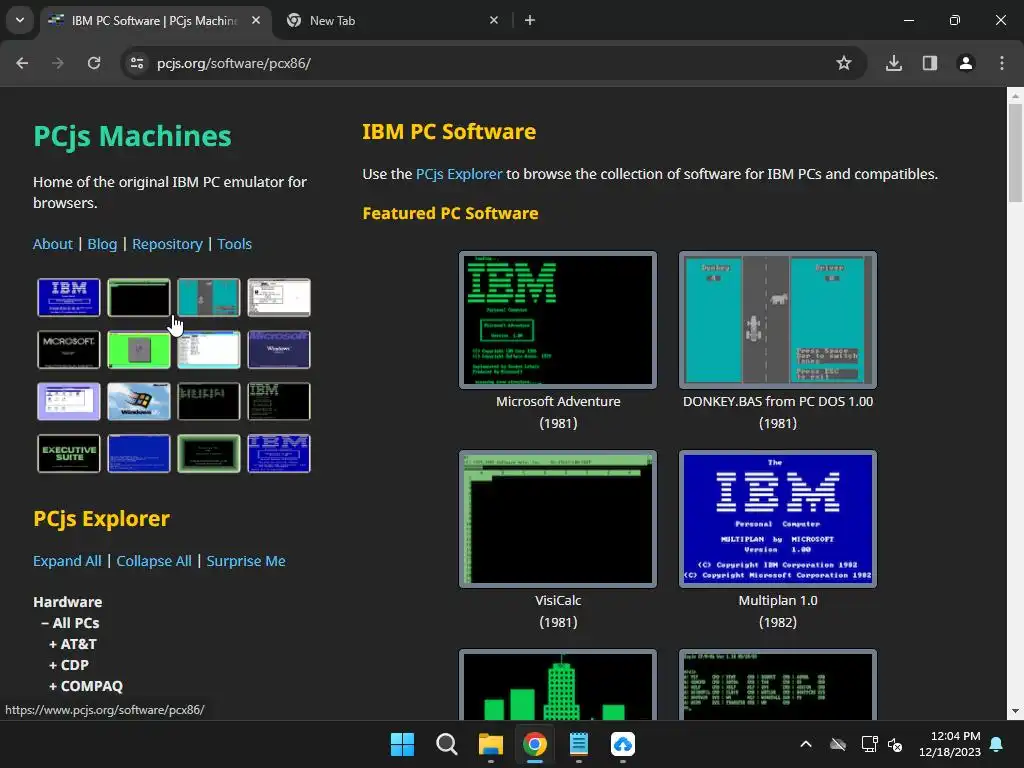Open the Tools link

click(x=234, y=244)
